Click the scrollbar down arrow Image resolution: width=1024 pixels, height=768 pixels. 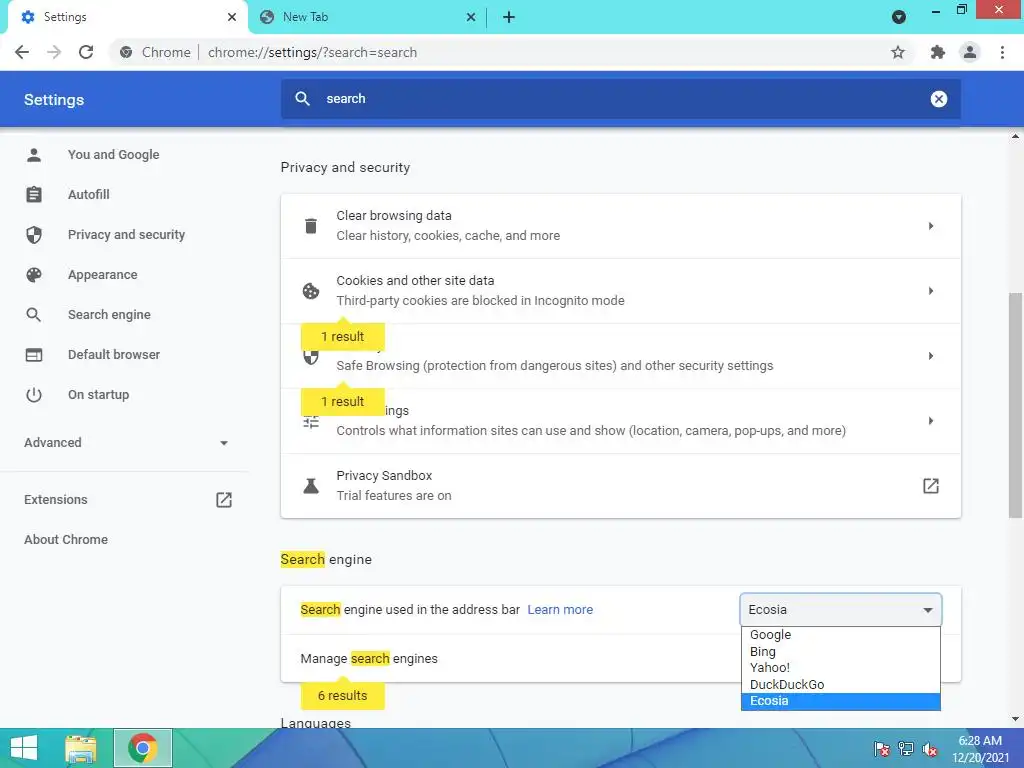click(x=1015, y=720)
